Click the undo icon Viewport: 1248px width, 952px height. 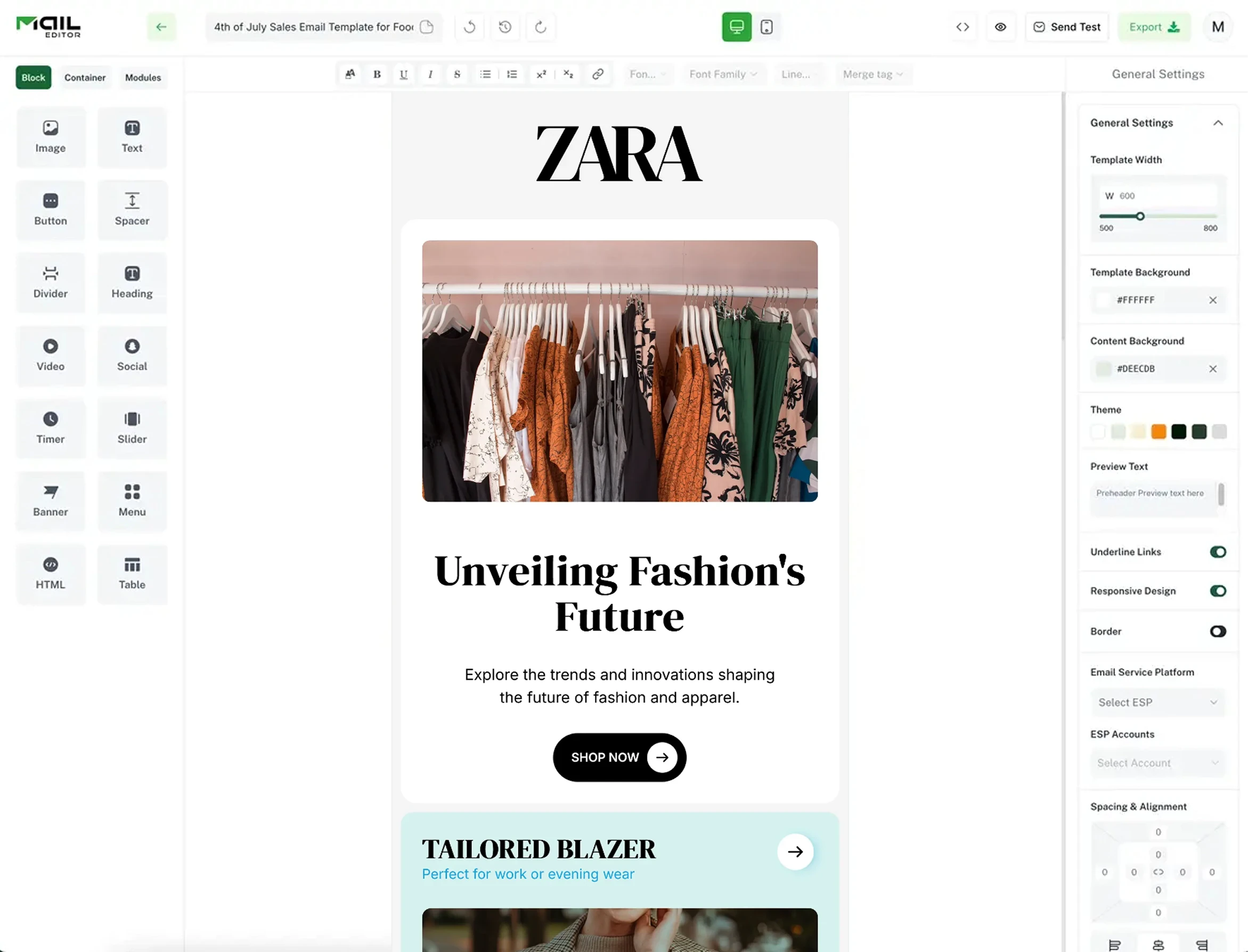pyautogui.click(x=470, y=27)
